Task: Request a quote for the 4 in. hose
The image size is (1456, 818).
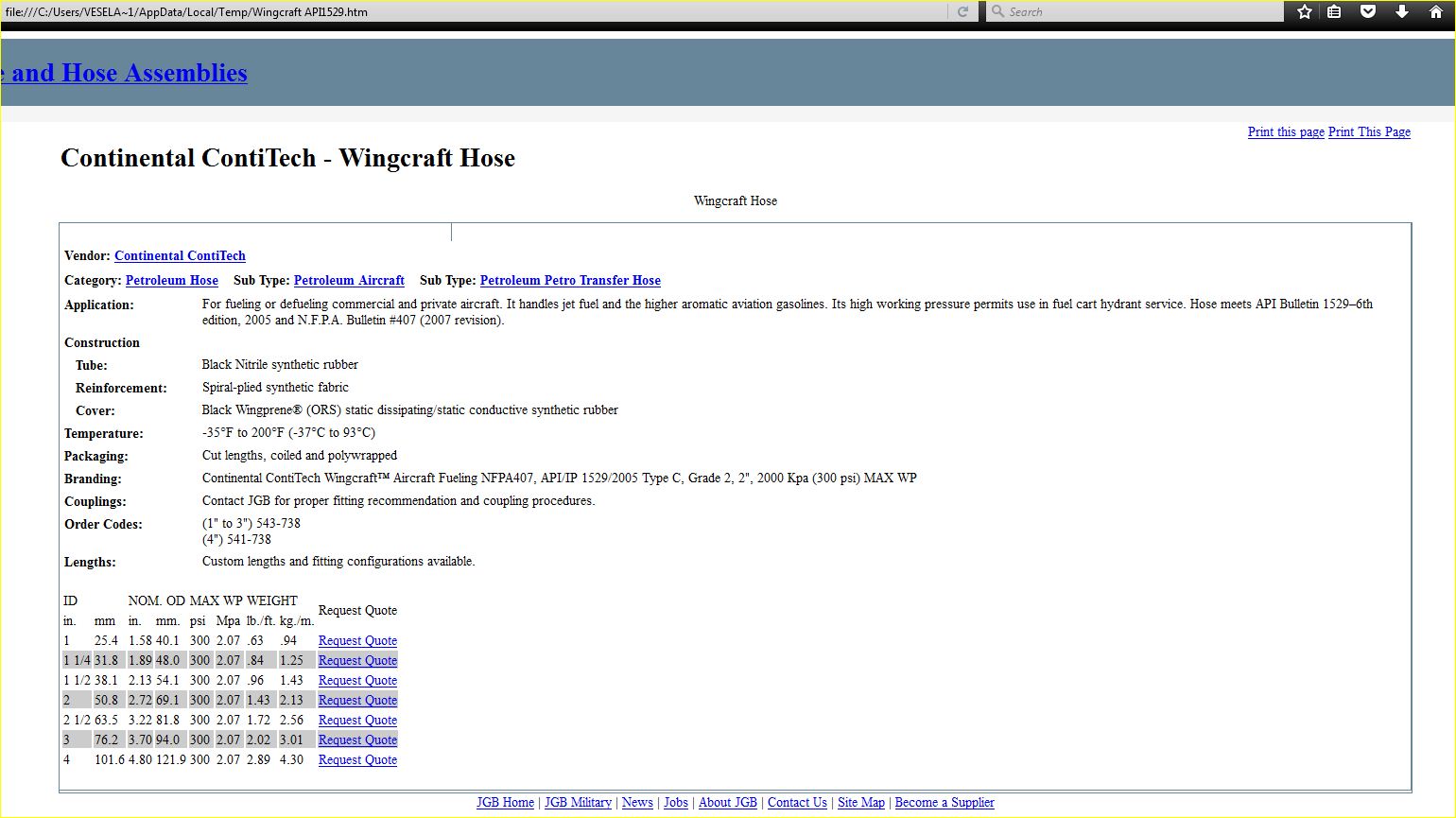Action: pyautogui.click(x=357, y=760)
